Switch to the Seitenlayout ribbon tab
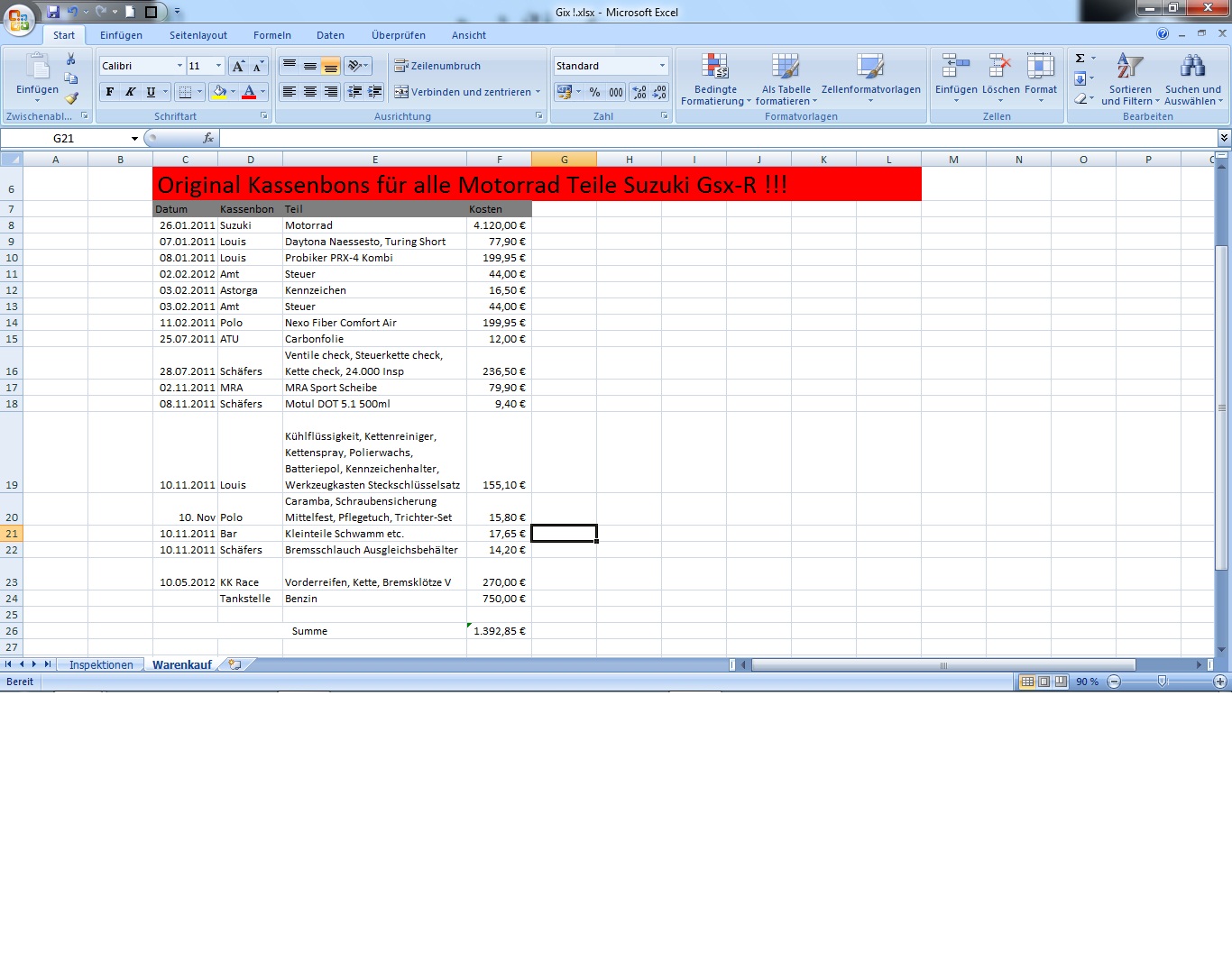1232x961 pixels. pos(198,35)
